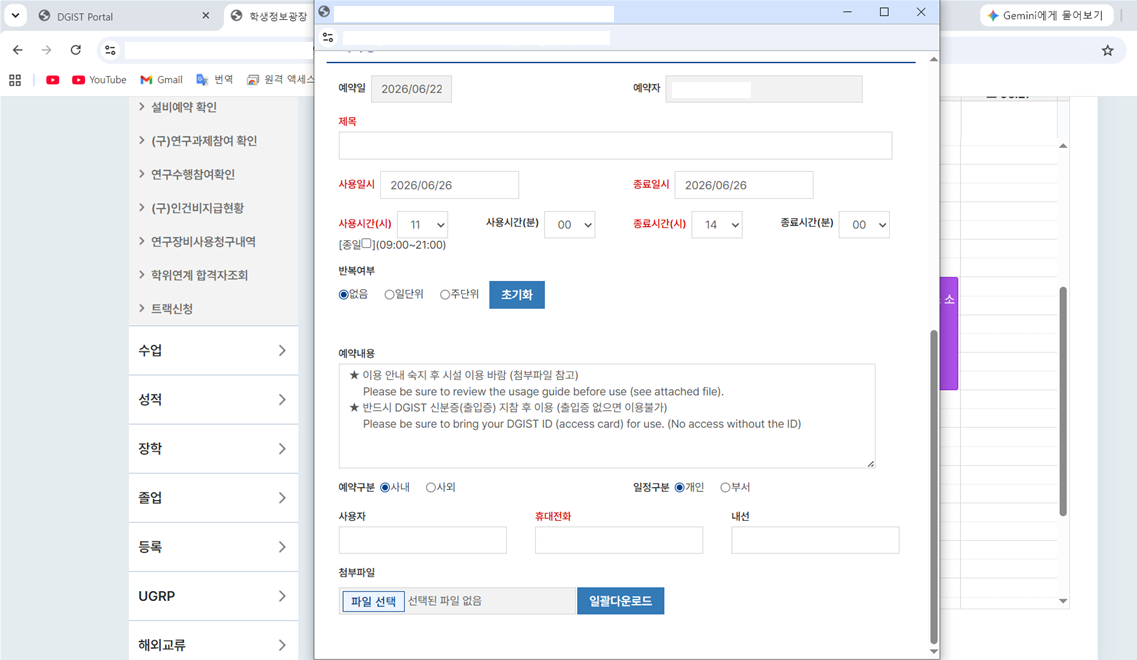Open 연구장비사용청구내역 menu item
This screenshot has height=660, width=1137.
[203, 242]
